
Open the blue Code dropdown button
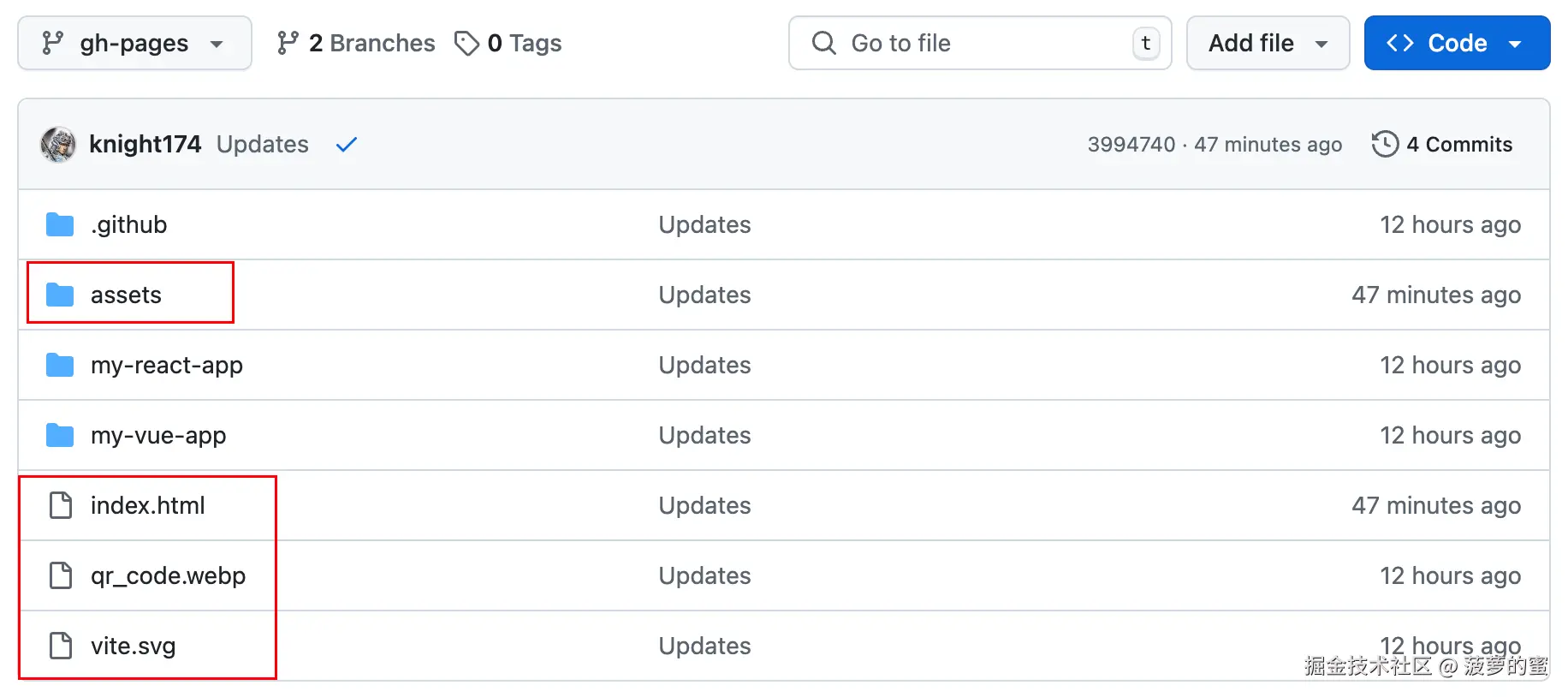1457,44
